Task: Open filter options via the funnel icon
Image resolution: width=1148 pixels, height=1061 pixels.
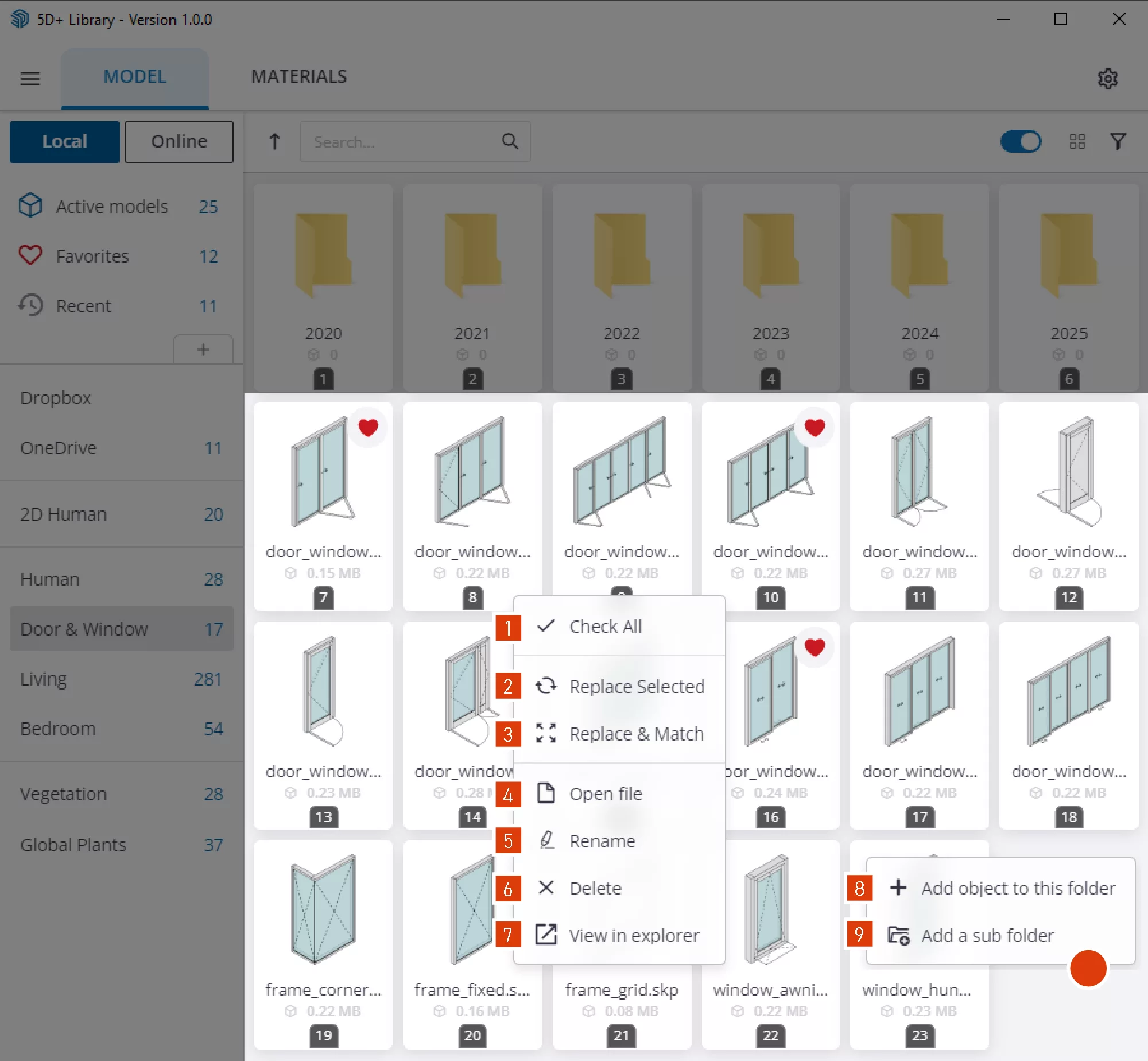Action: click(1118, 142)
